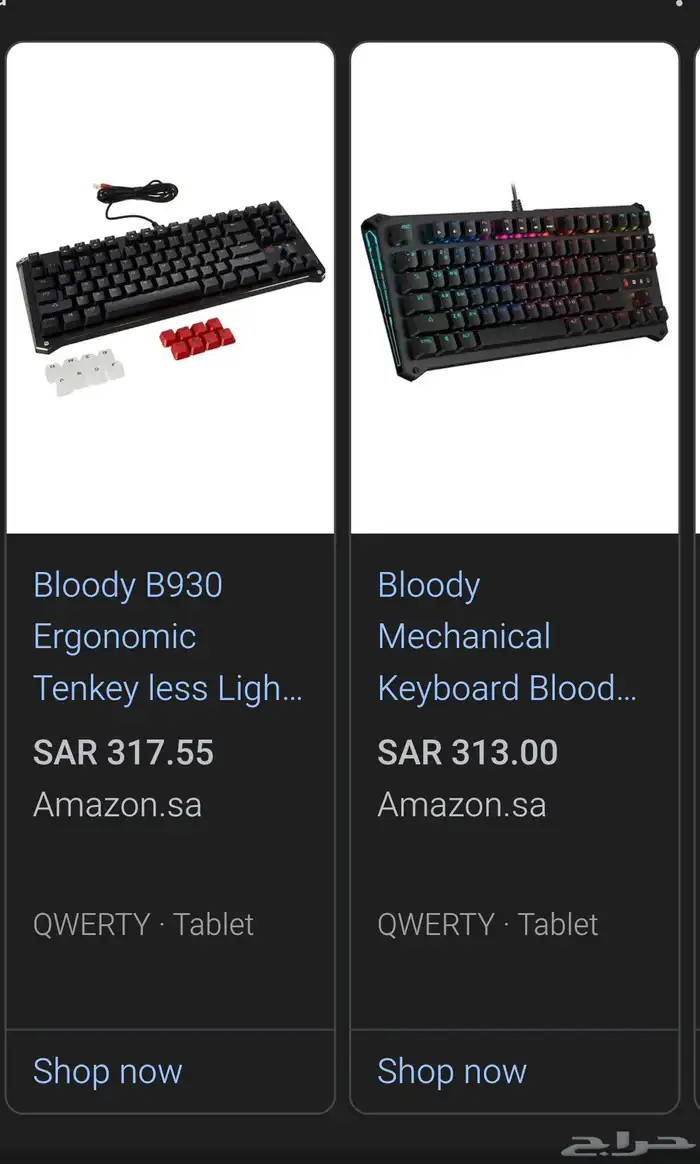Click the SAR 317.55 price

coord(124,753)
